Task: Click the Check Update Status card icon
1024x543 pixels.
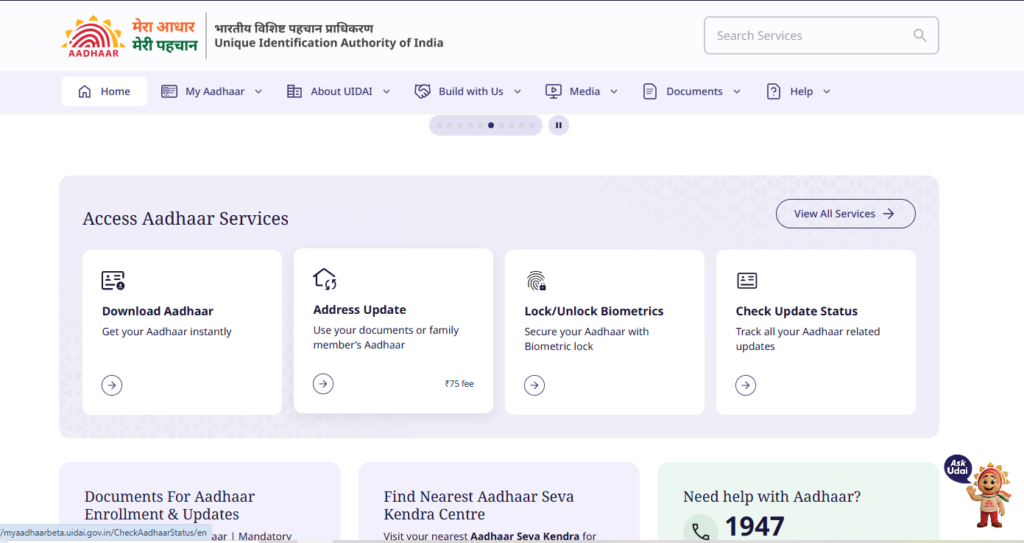Action: 747,280
